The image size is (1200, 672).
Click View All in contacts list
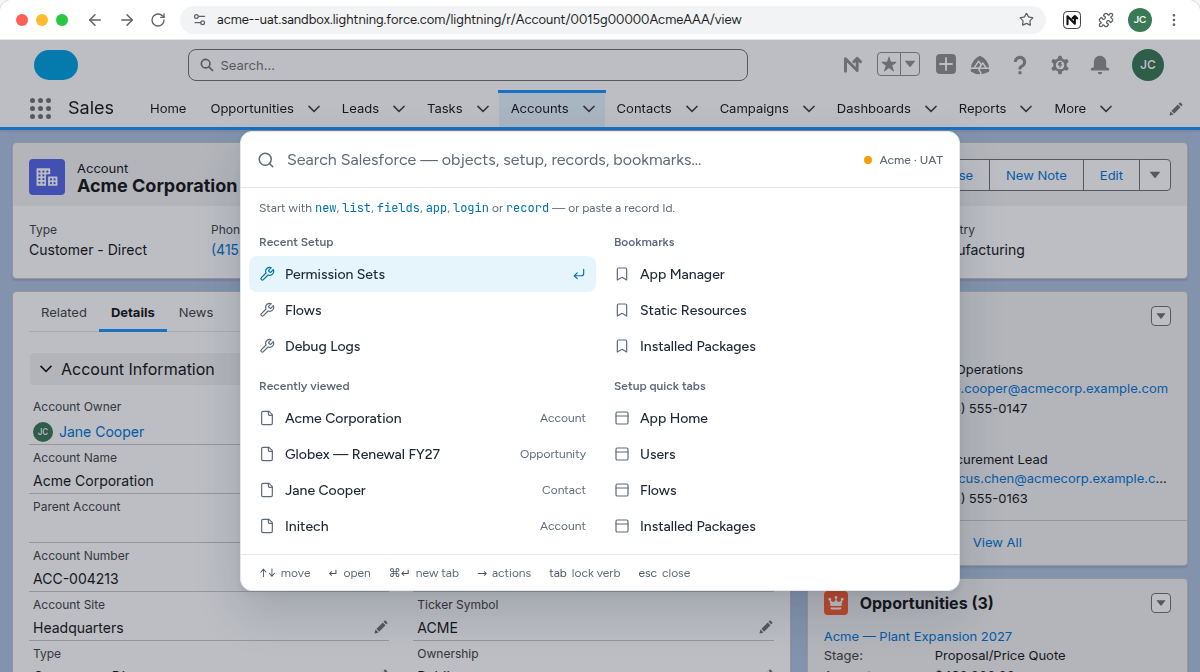pyautogui.click(x=997, y=542)
